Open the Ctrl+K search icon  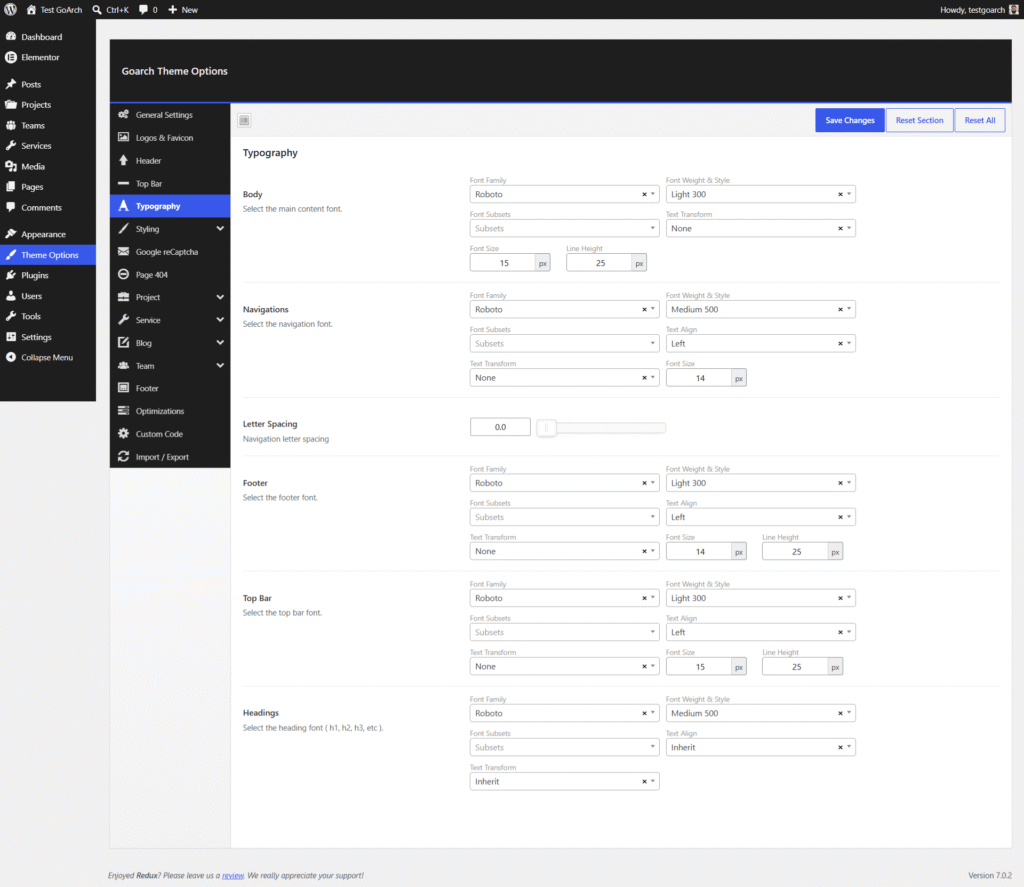(97, 10)
